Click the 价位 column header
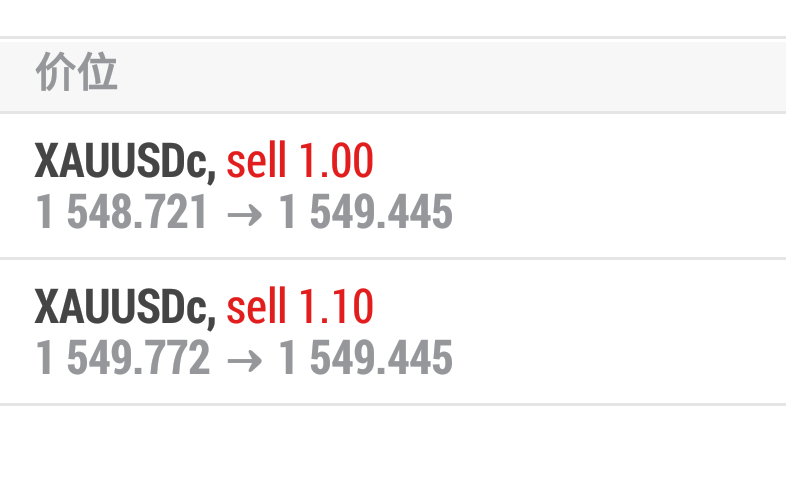The image size is (786, 489). pos(76,74)
